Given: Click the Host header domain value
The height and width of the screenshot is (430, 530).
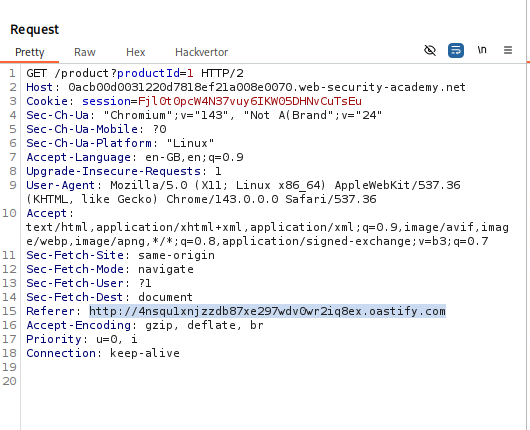Looking at the screenshot, I should click(x=267, y=87).
